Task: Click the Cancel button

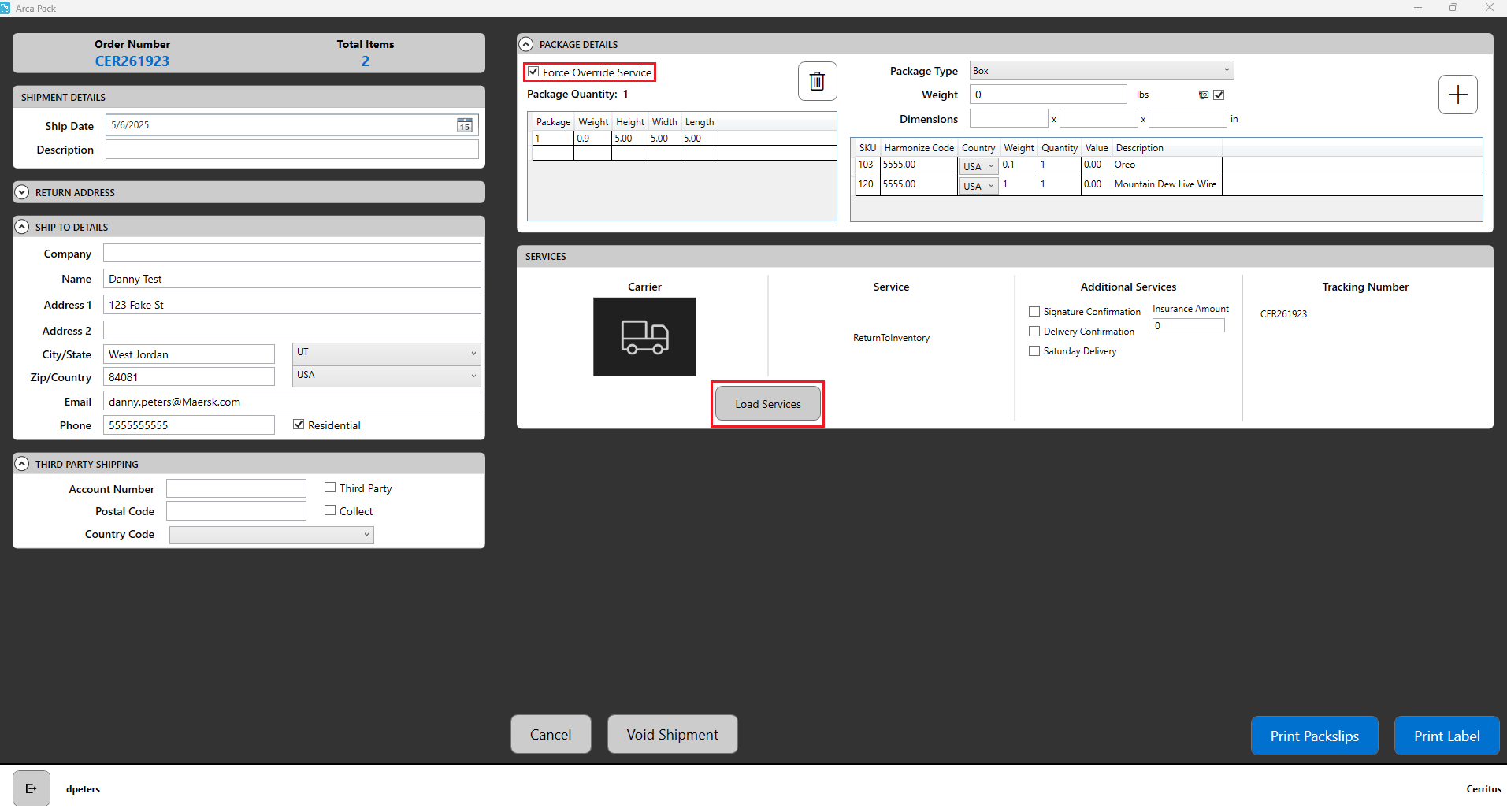Action: (551, 734)
